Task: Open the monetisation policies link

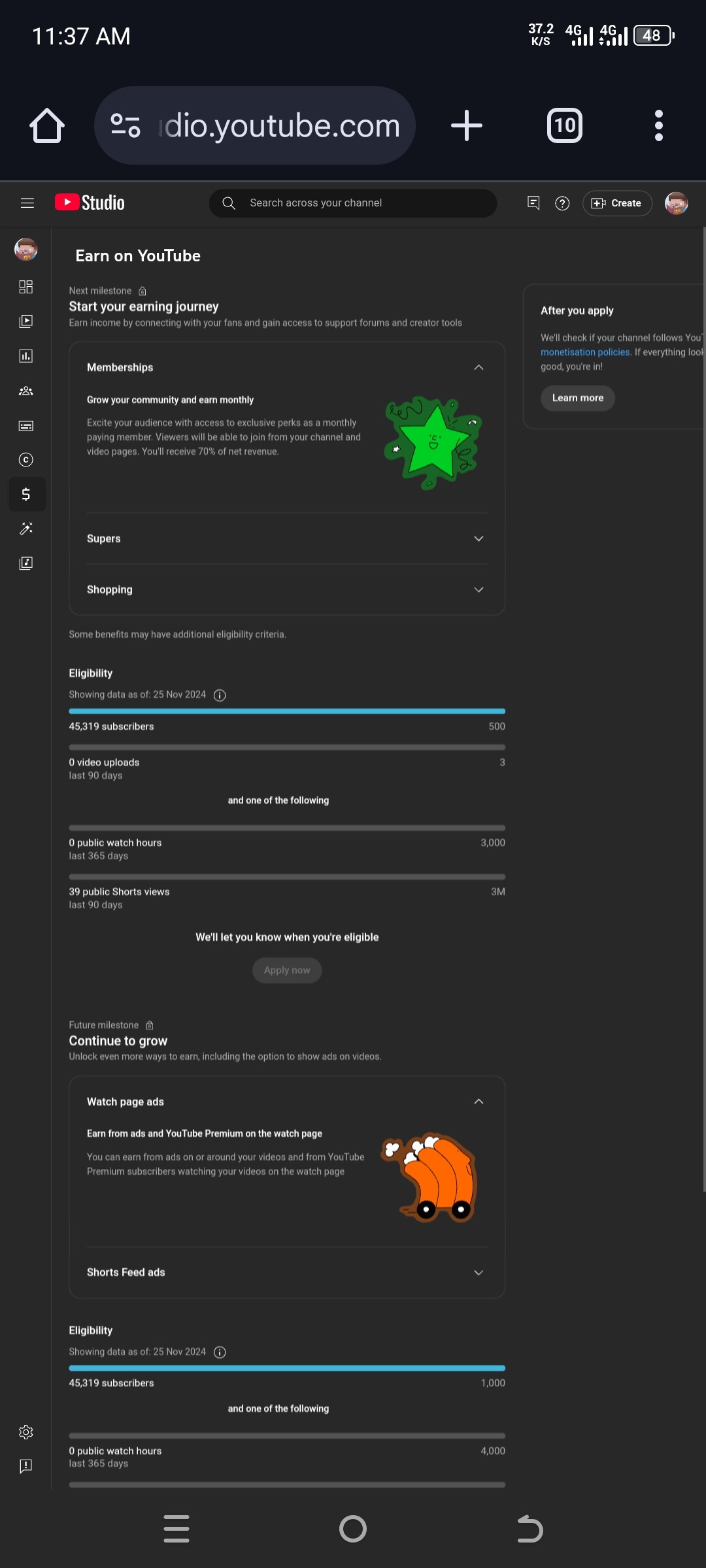Action: coord(585,352)
